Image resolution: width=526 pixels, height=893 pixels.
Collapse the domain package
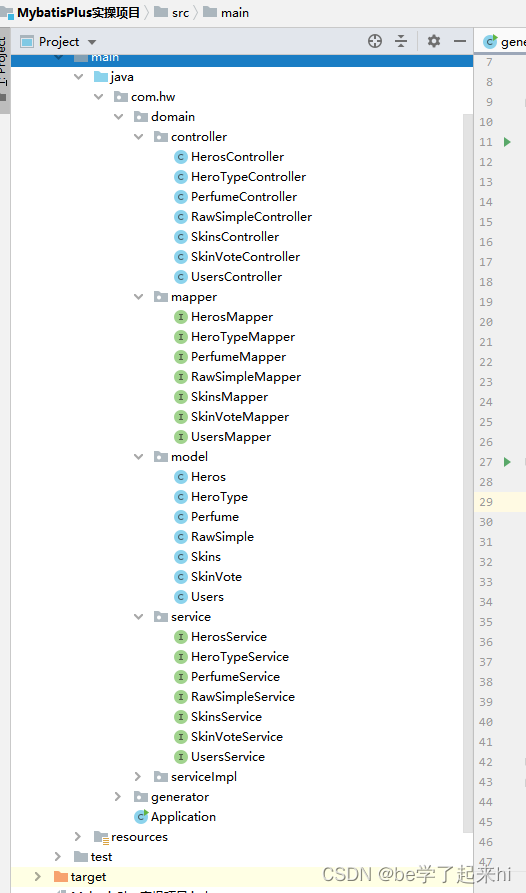(x=118, y=117)
